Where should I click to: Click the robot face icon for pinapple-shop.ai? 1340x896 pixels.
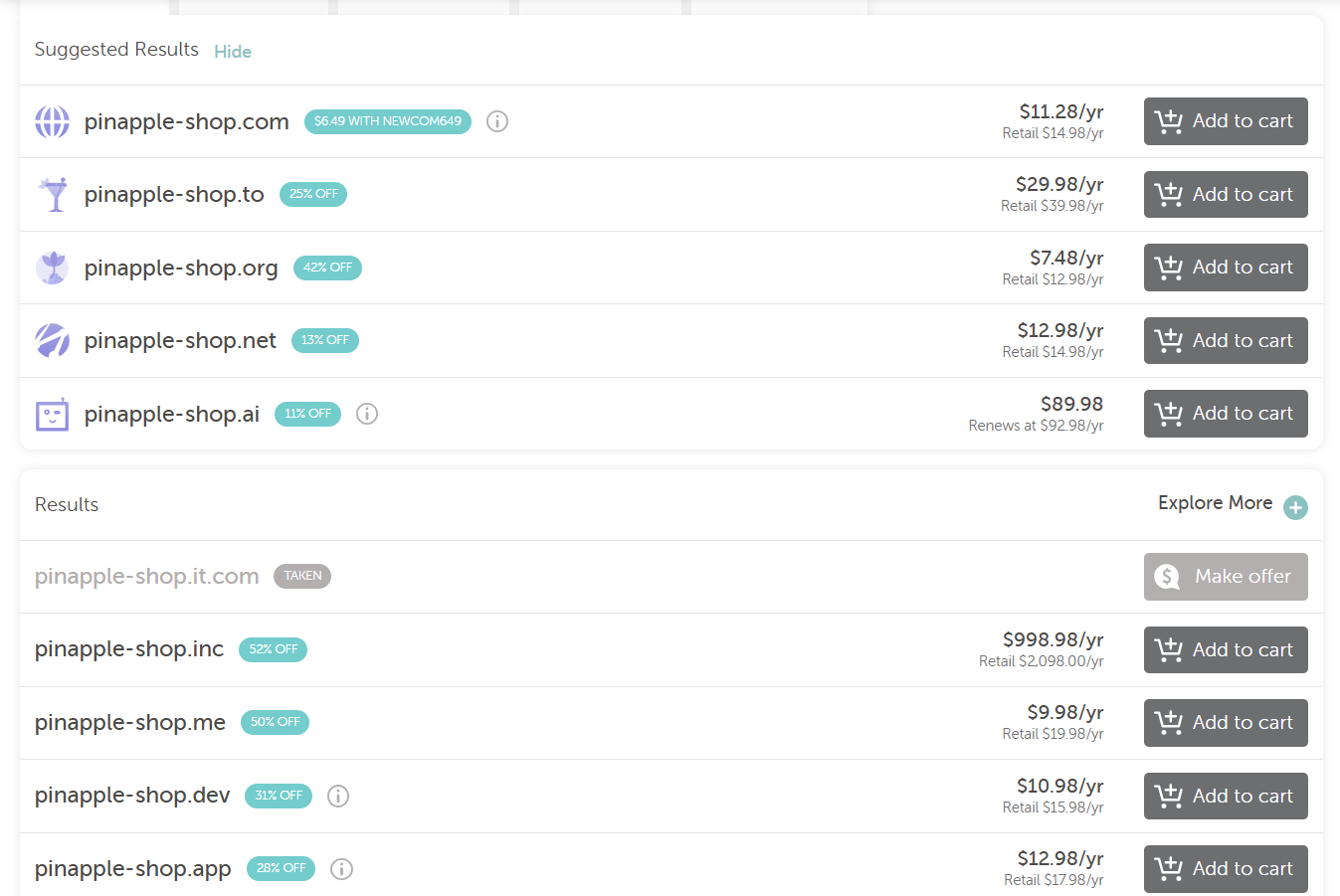point(53,414)
